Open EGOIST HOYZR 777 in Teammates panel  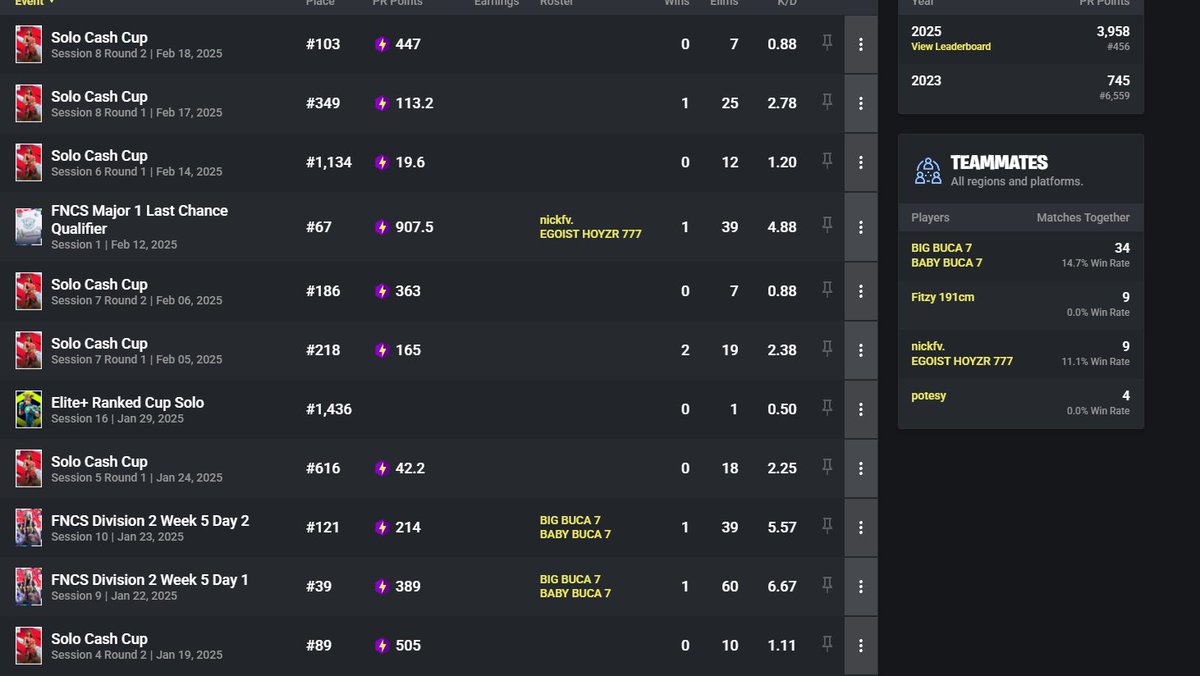(962, 361)
